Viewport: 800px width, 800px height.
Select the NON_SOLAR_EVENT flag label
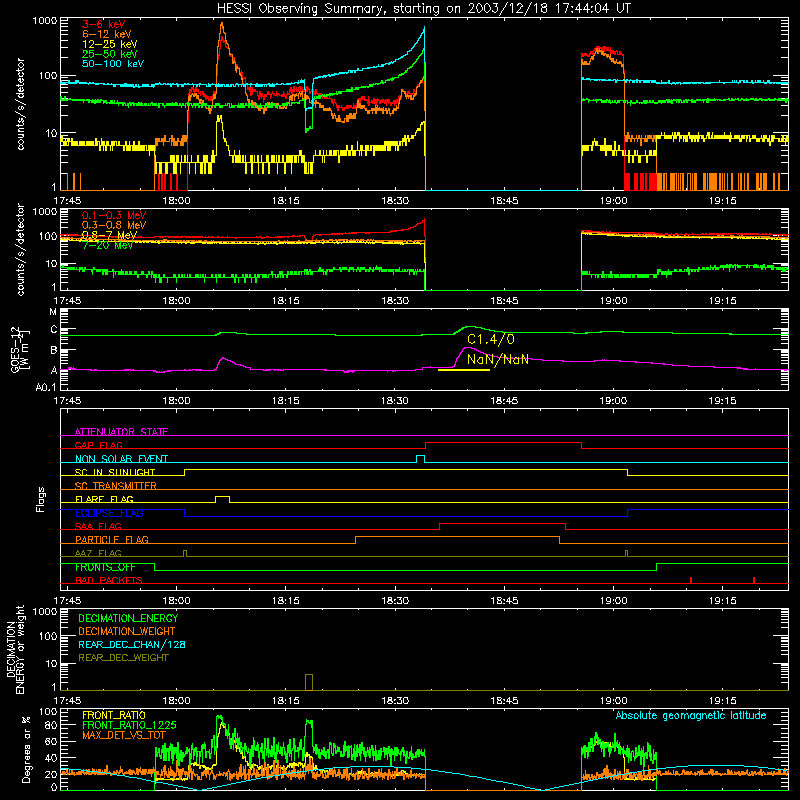click(121, 459)
